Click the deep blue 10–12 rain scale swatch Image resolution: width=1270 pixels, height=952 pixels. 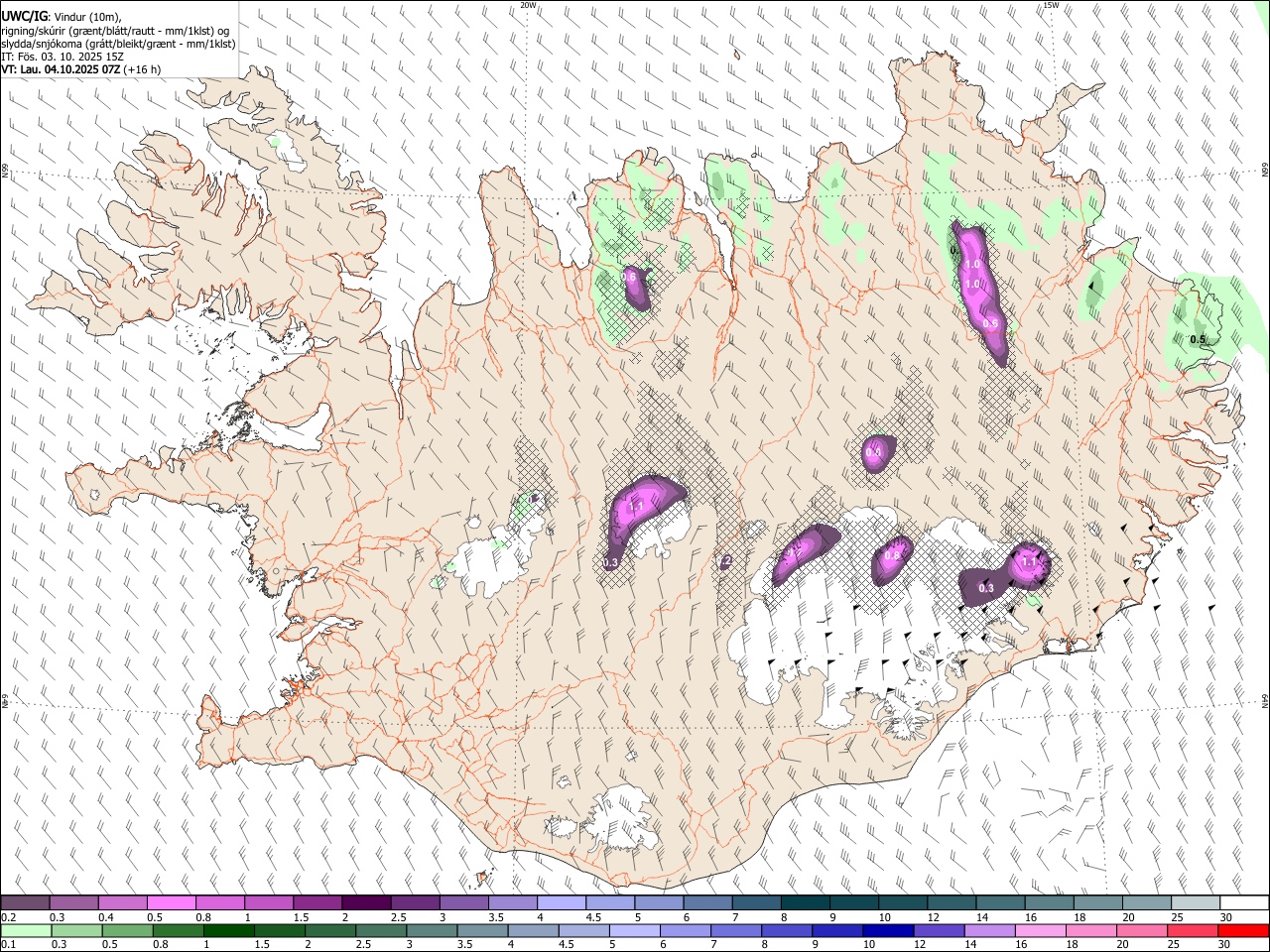point(890,930)
